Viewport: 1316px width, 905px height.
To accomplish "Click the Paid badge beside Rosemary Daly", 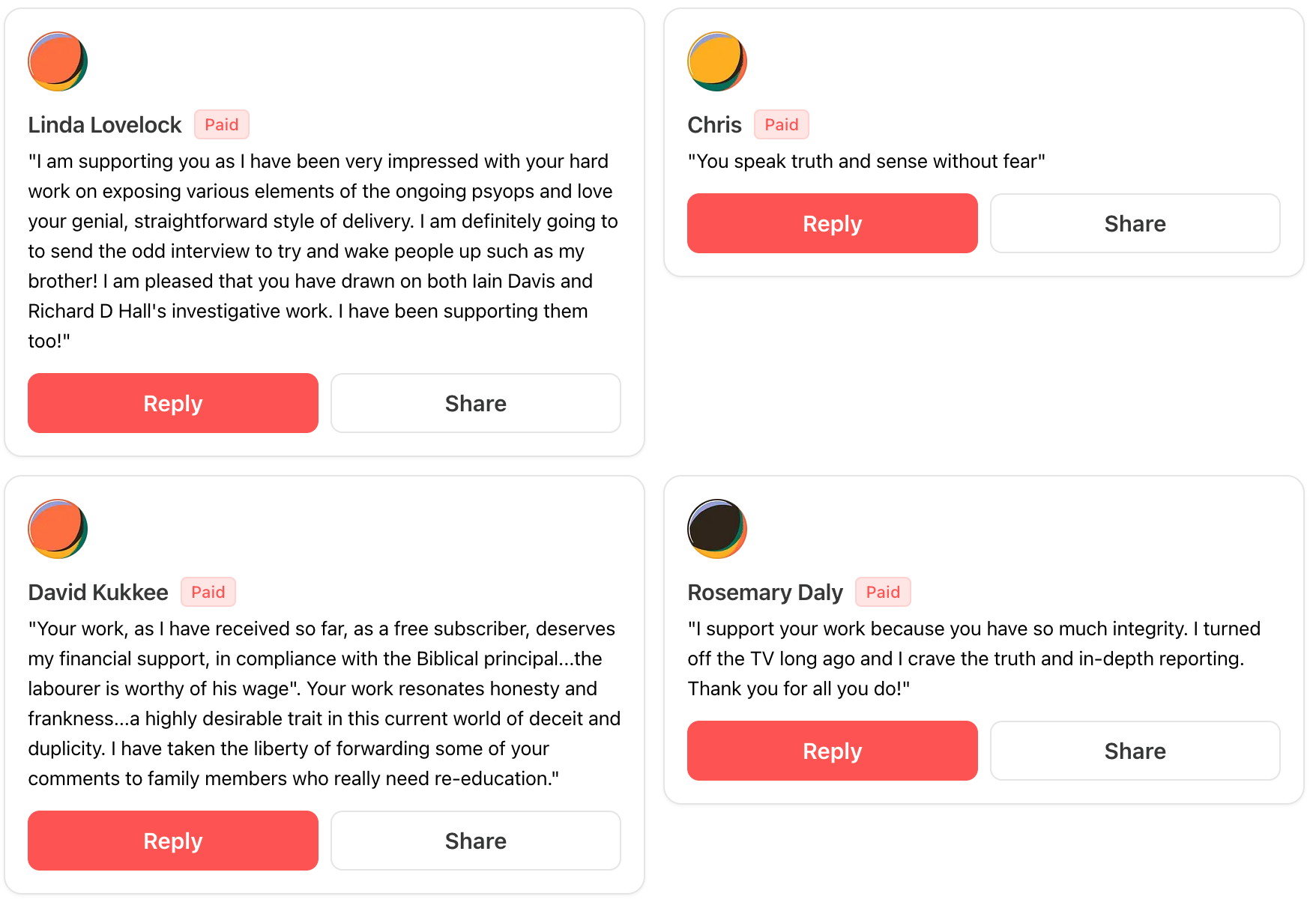I will 883,592.
